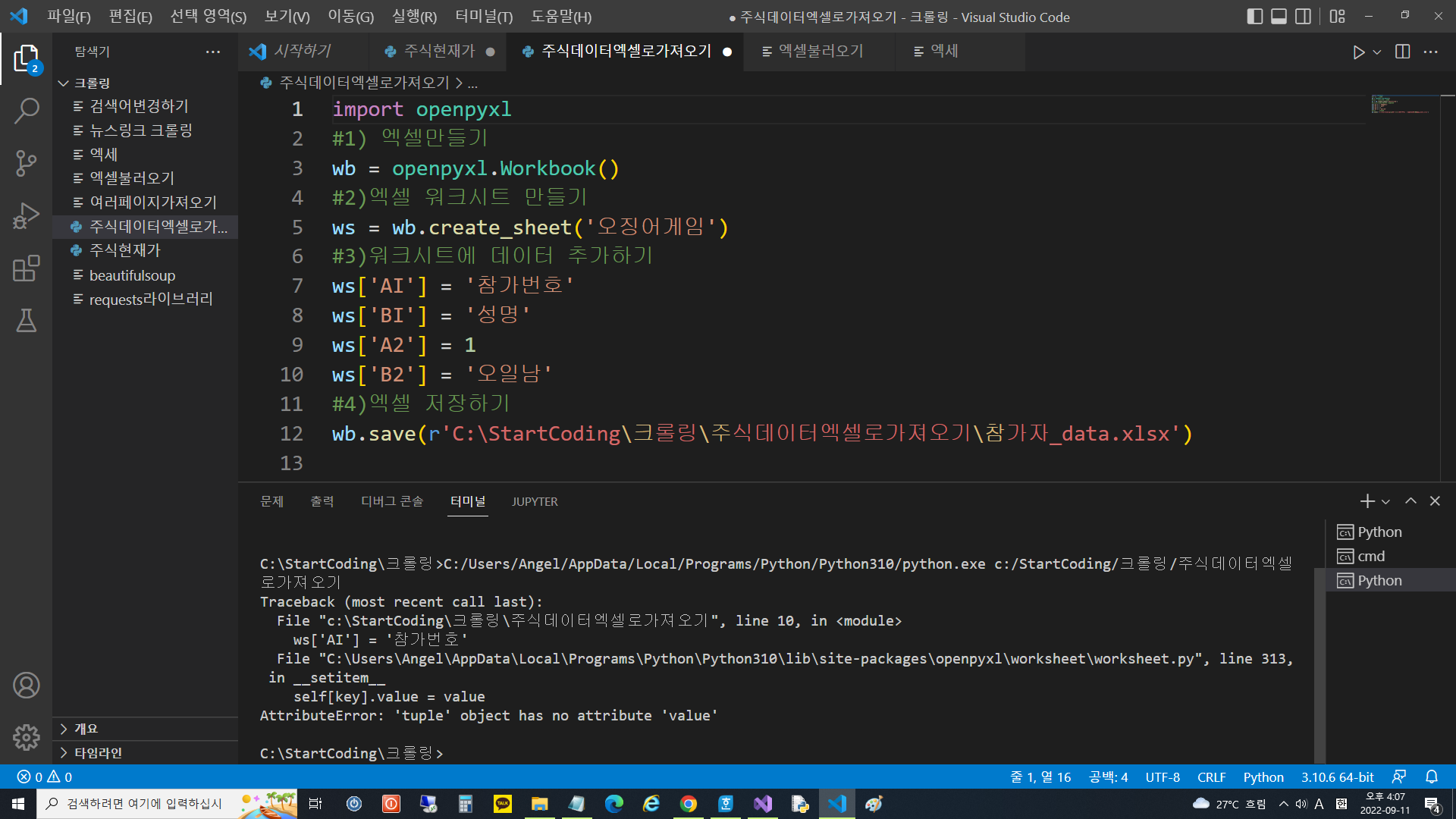Run the Python file with play button
Screen dimensions: 1456x819
pos(1358,52)
